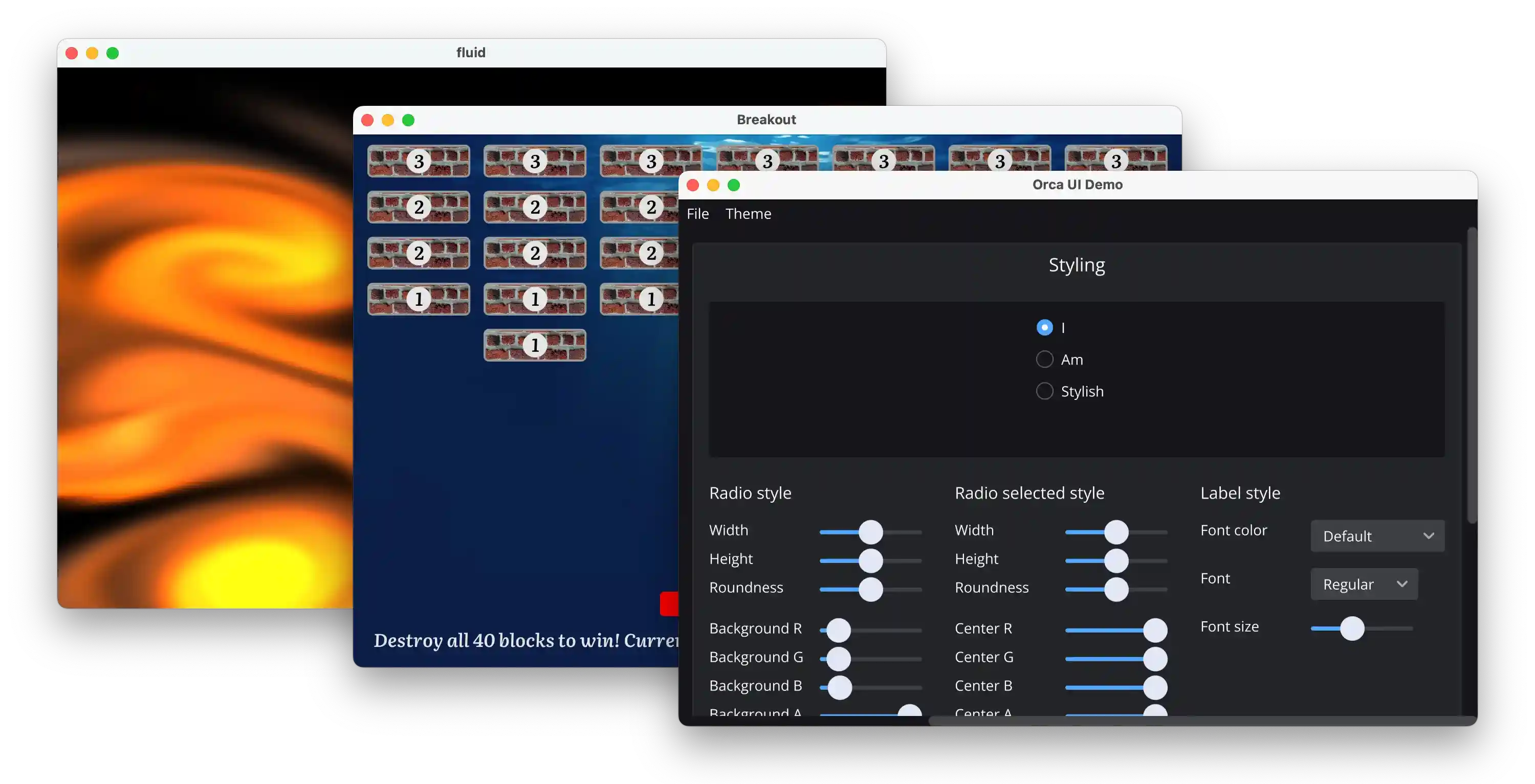Click the Background G slider handle
1535x784 pixels.
pyautogui.click(x=840, y=658)
